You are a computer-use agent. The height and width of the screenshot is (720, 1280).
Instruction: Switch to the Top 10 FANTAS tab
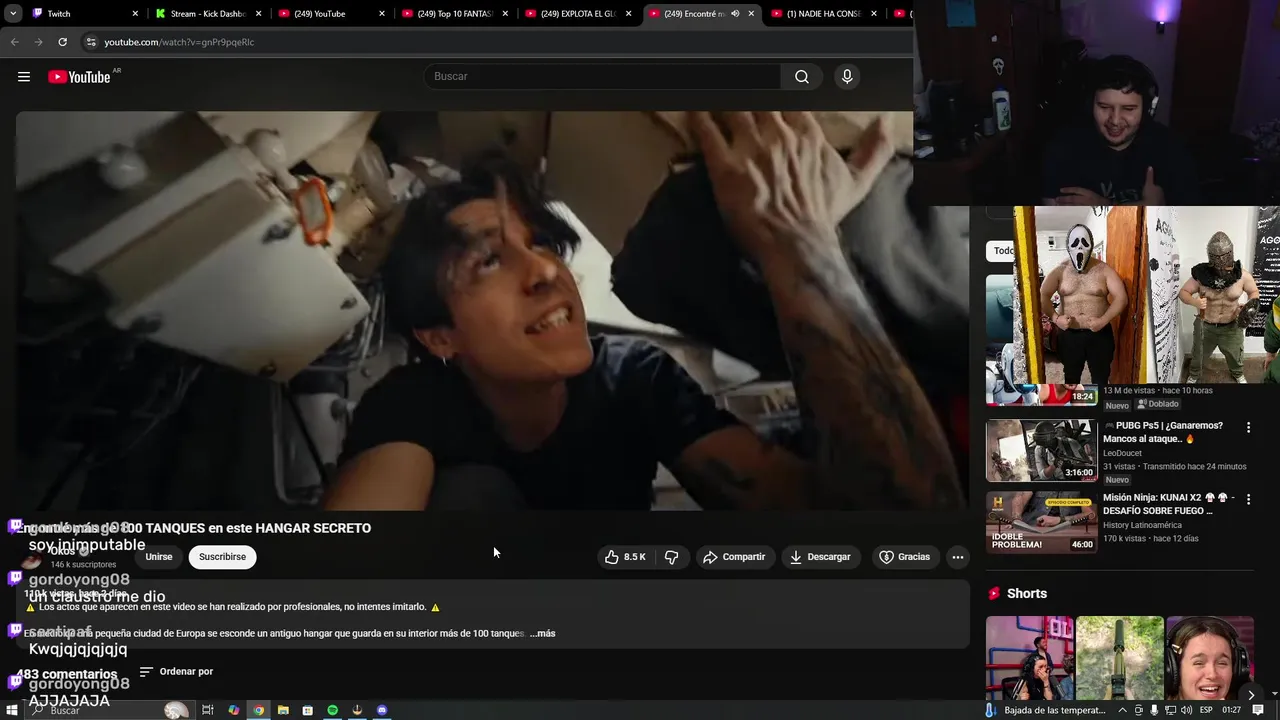point(456,14)
